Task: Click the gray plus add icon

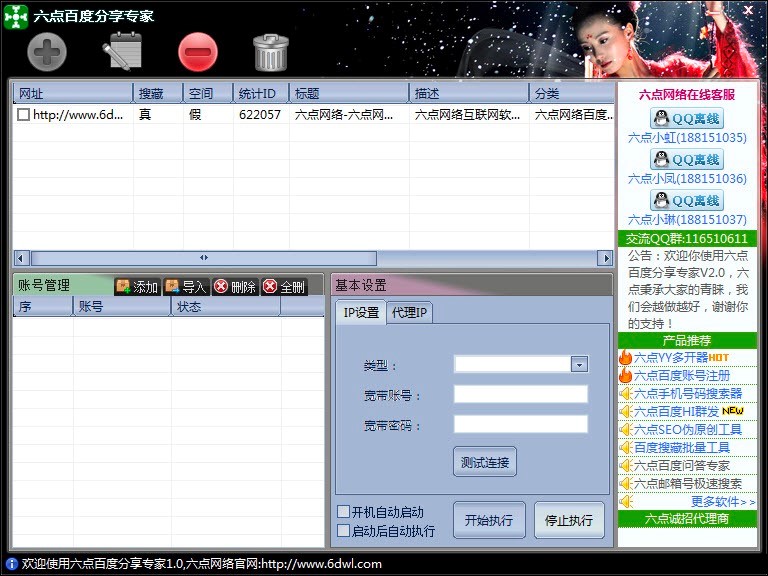Action: [47, 52]
